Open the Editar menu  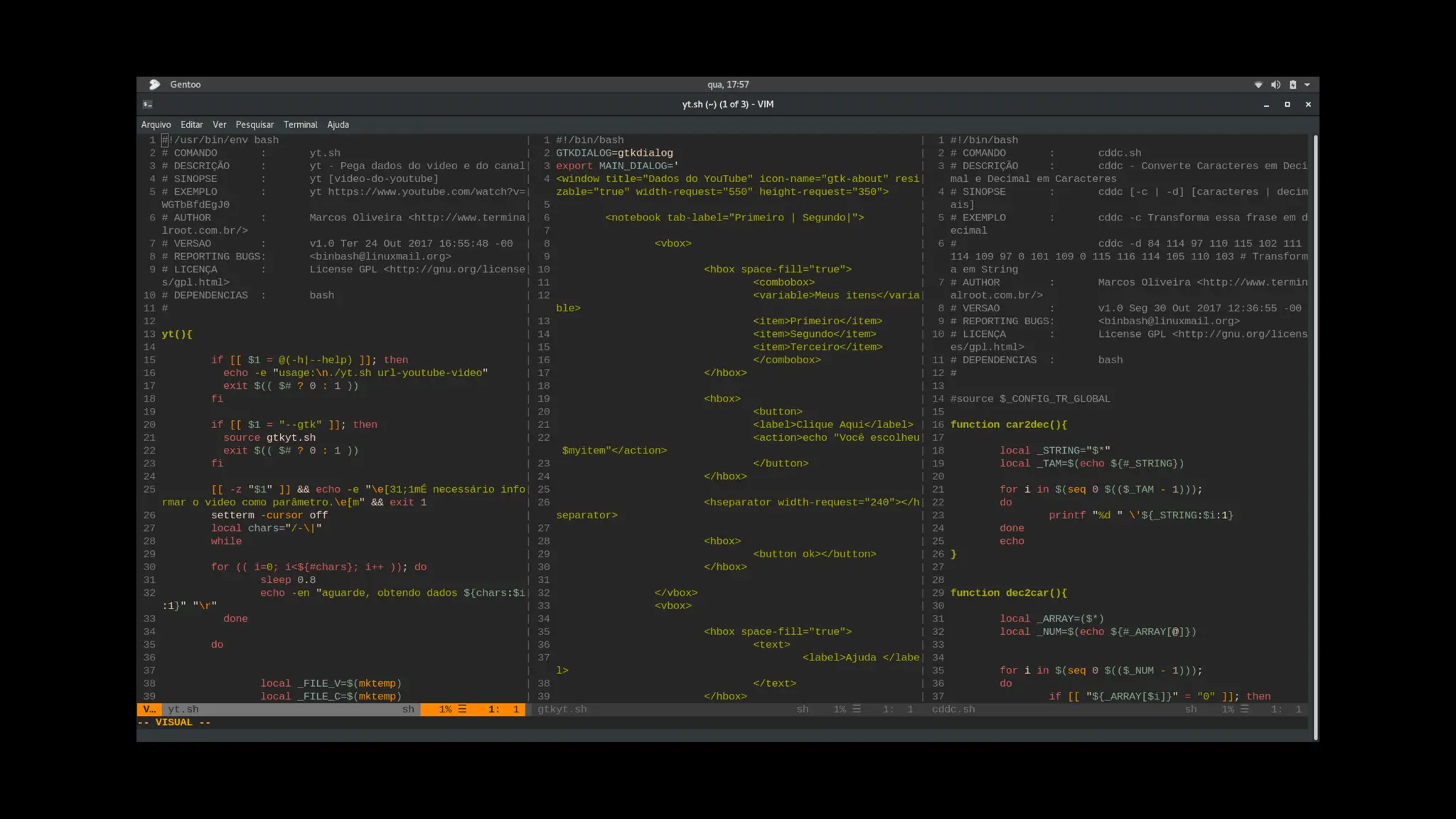click(191, 124)
